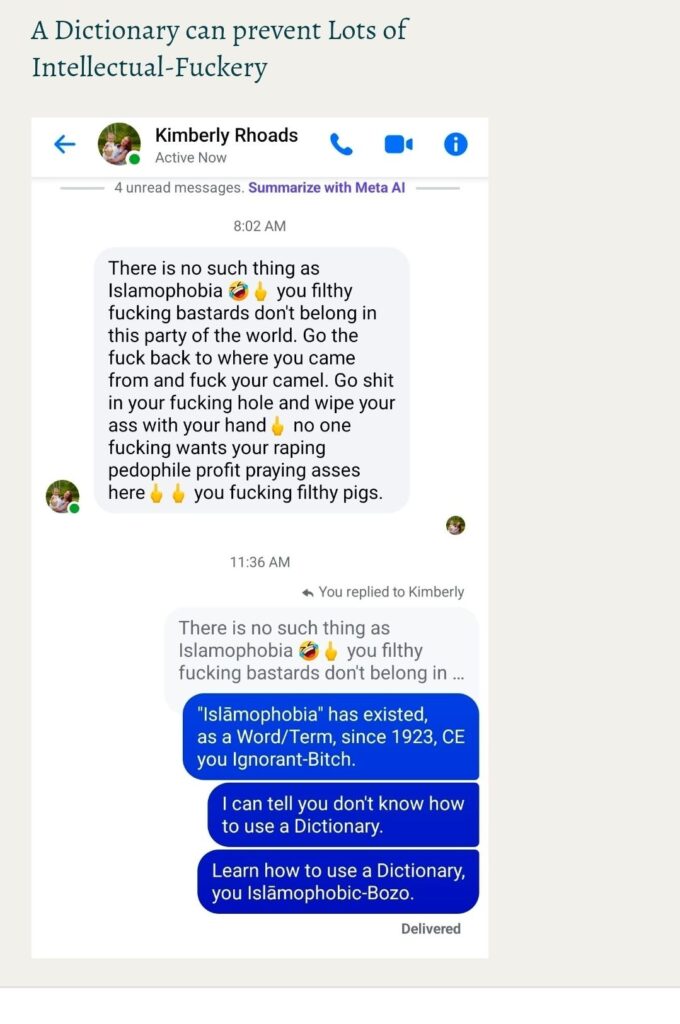The height and width of the screenshot is (1024, 680).
Task: Open Kimberly Rhoads profile picture in header
Action: point(119,144)
